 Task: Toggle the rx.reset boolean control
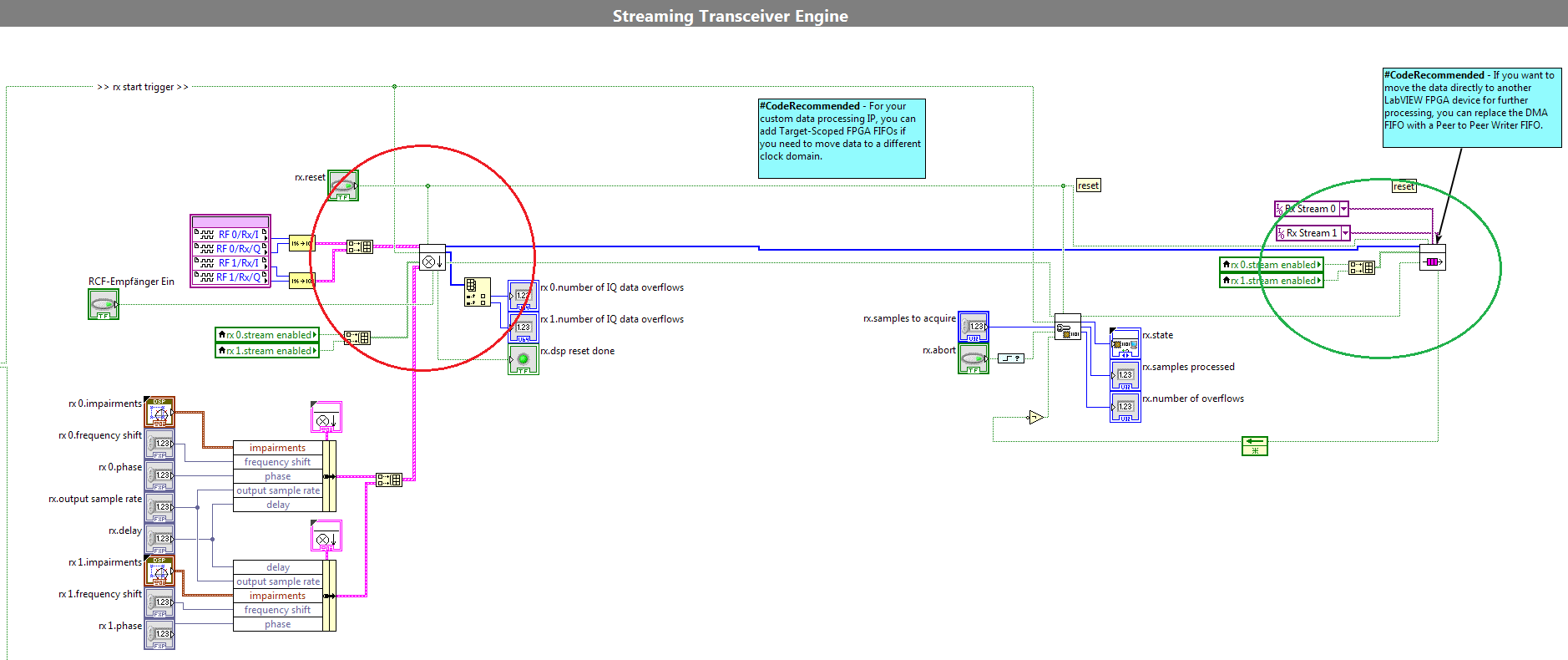(342, 185)
